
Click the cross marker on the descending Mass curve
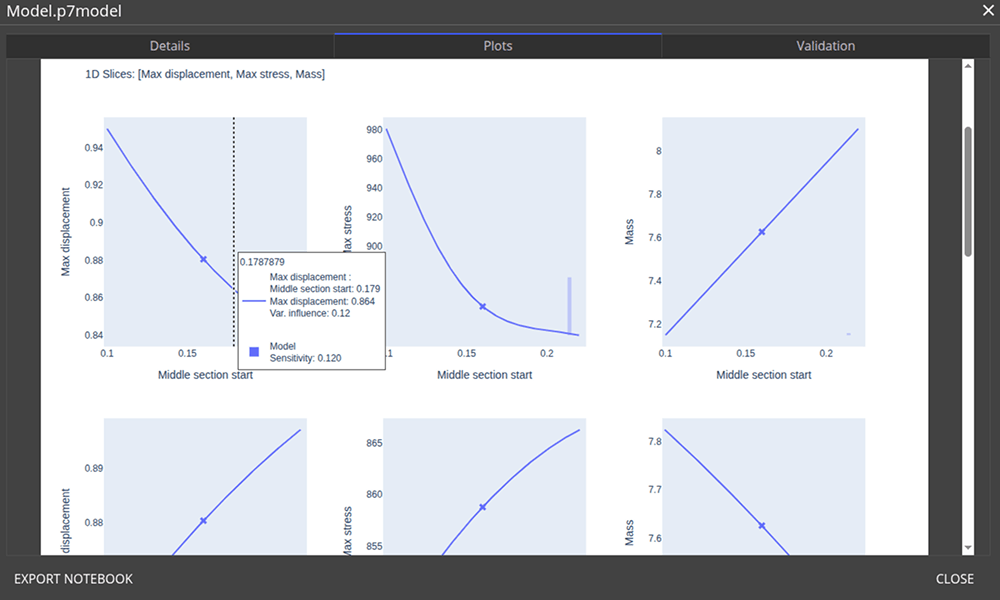coord(762,525)
